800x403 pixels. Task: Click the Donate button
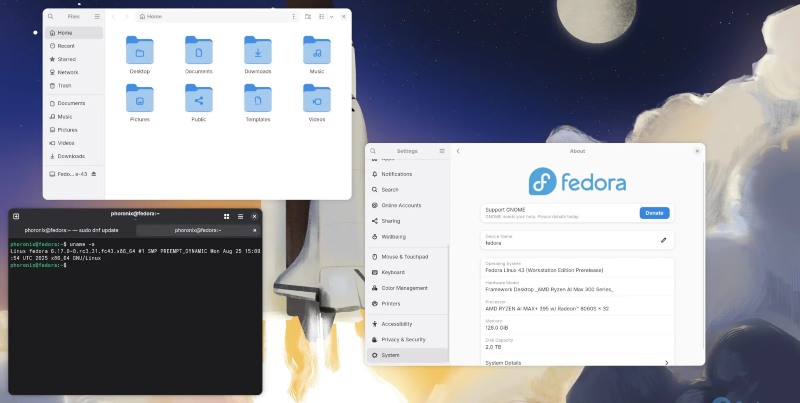click(654, 213)
